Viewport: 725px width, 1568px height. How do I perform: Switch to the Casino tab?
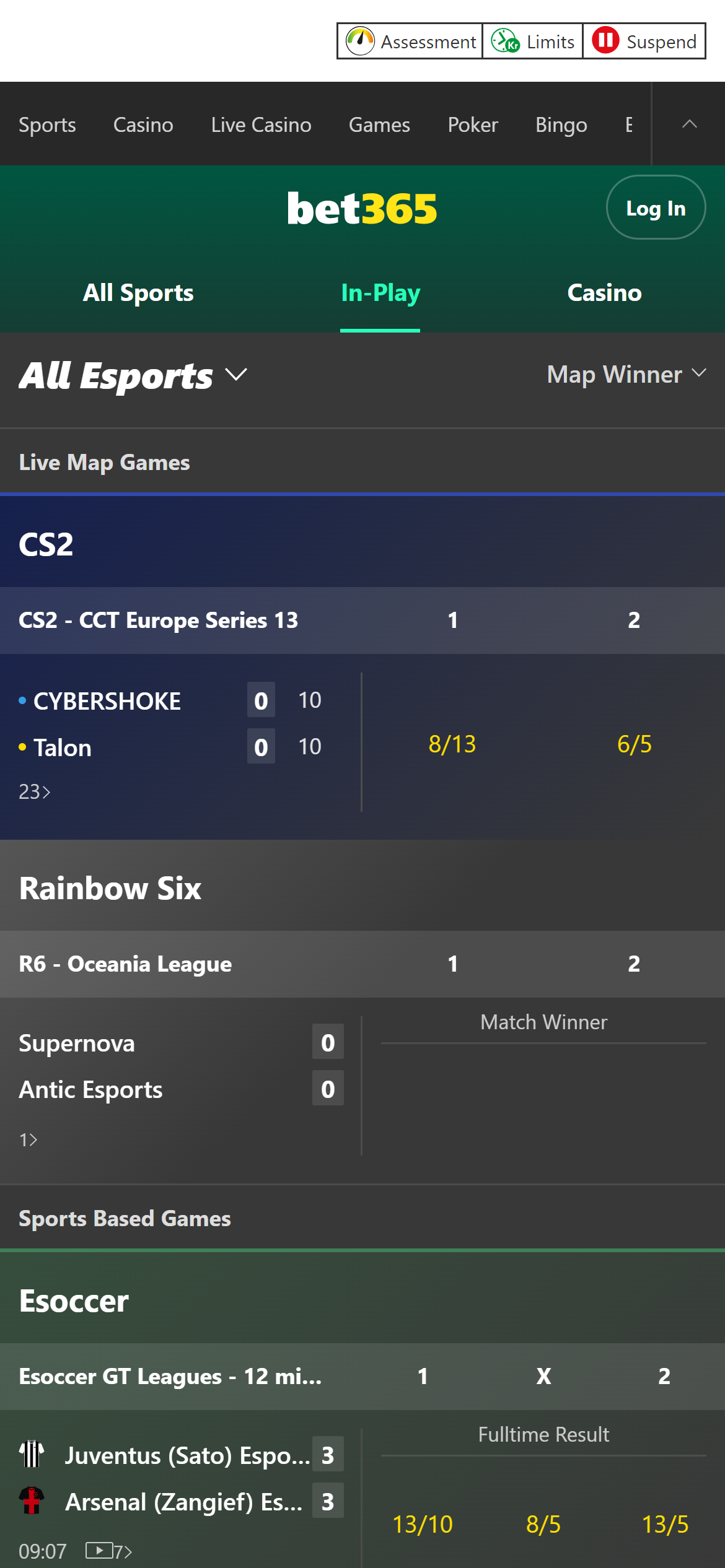604,292
